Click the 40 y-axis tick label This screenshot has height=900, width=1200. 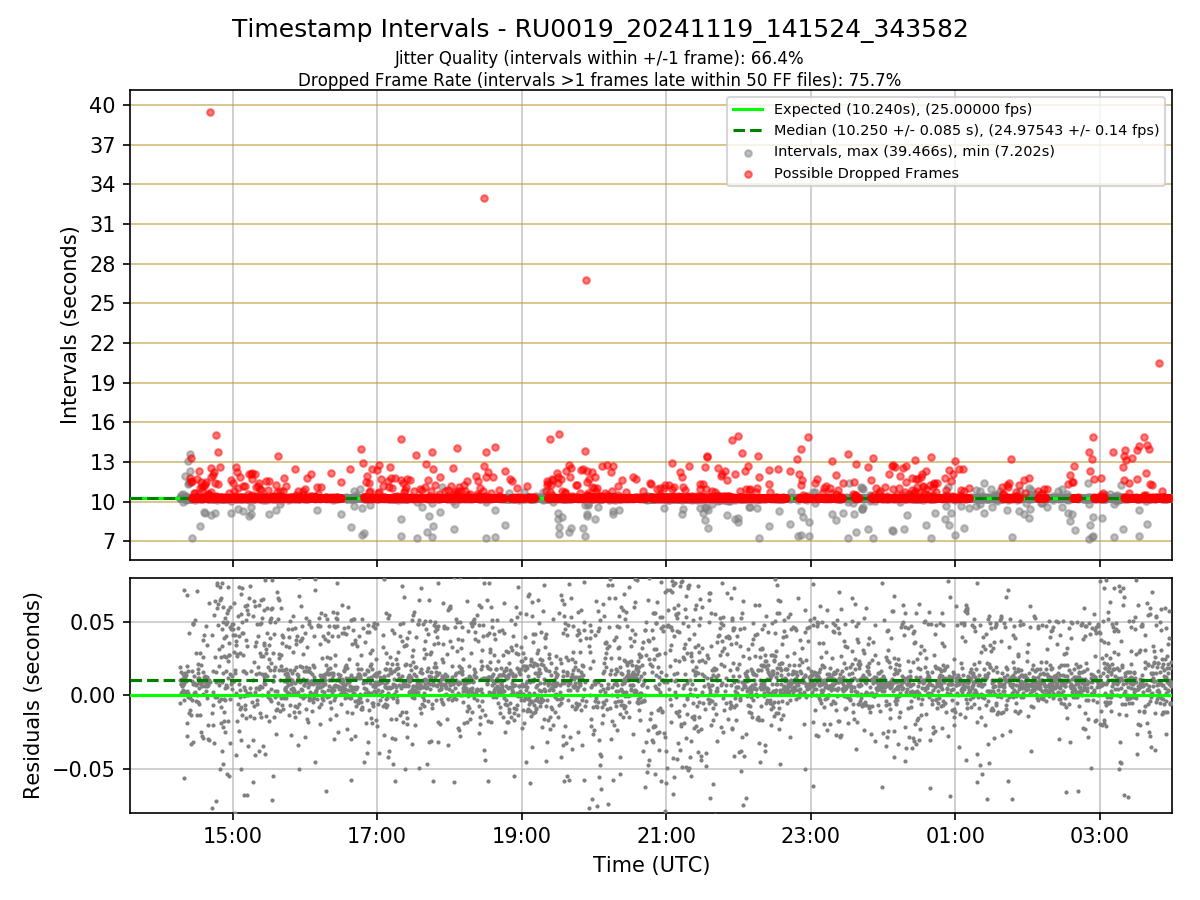click(105, 105)
